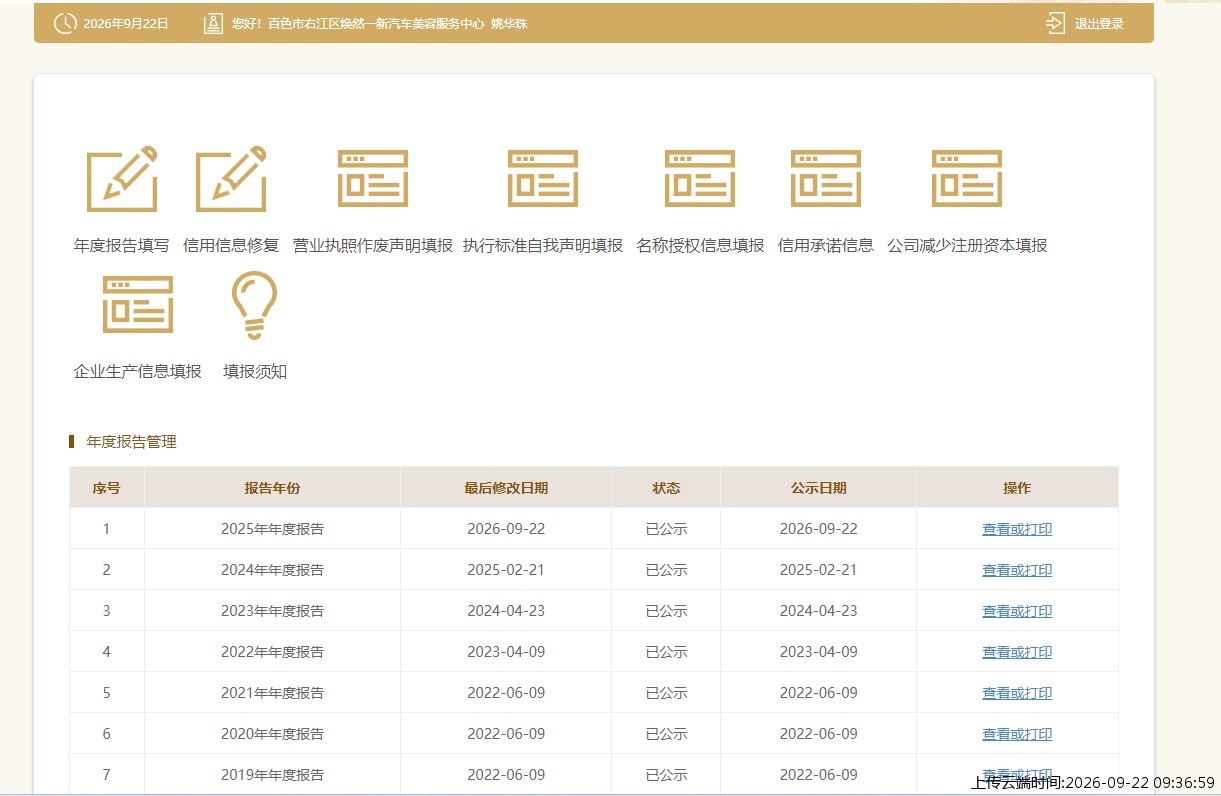Click the 报告年份 column header
This screenshot has height=796, width=1221.
tap(272, 488)
